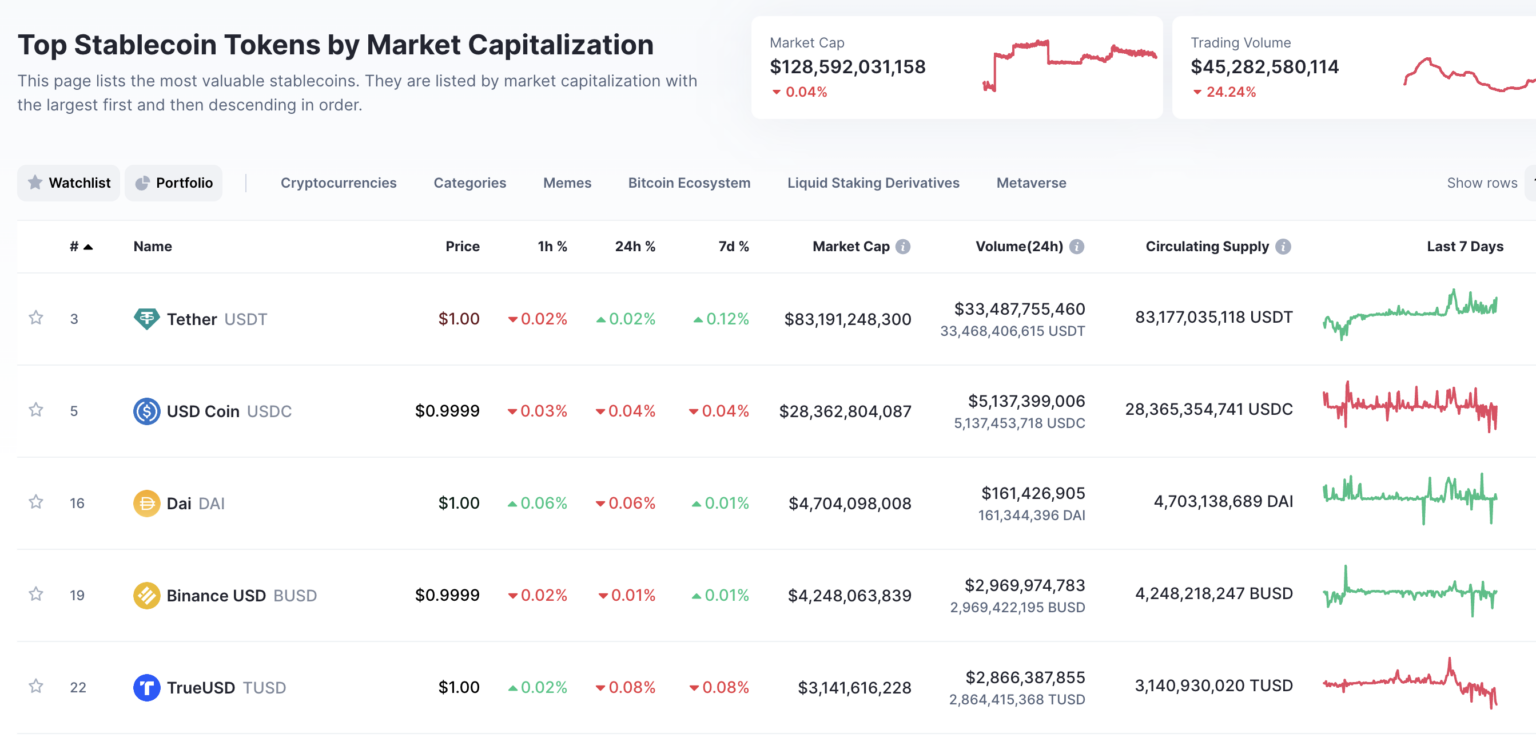Toggle the watchlist star for USD Coin
Screen dimensions: 1536x745
coord(35,410)
